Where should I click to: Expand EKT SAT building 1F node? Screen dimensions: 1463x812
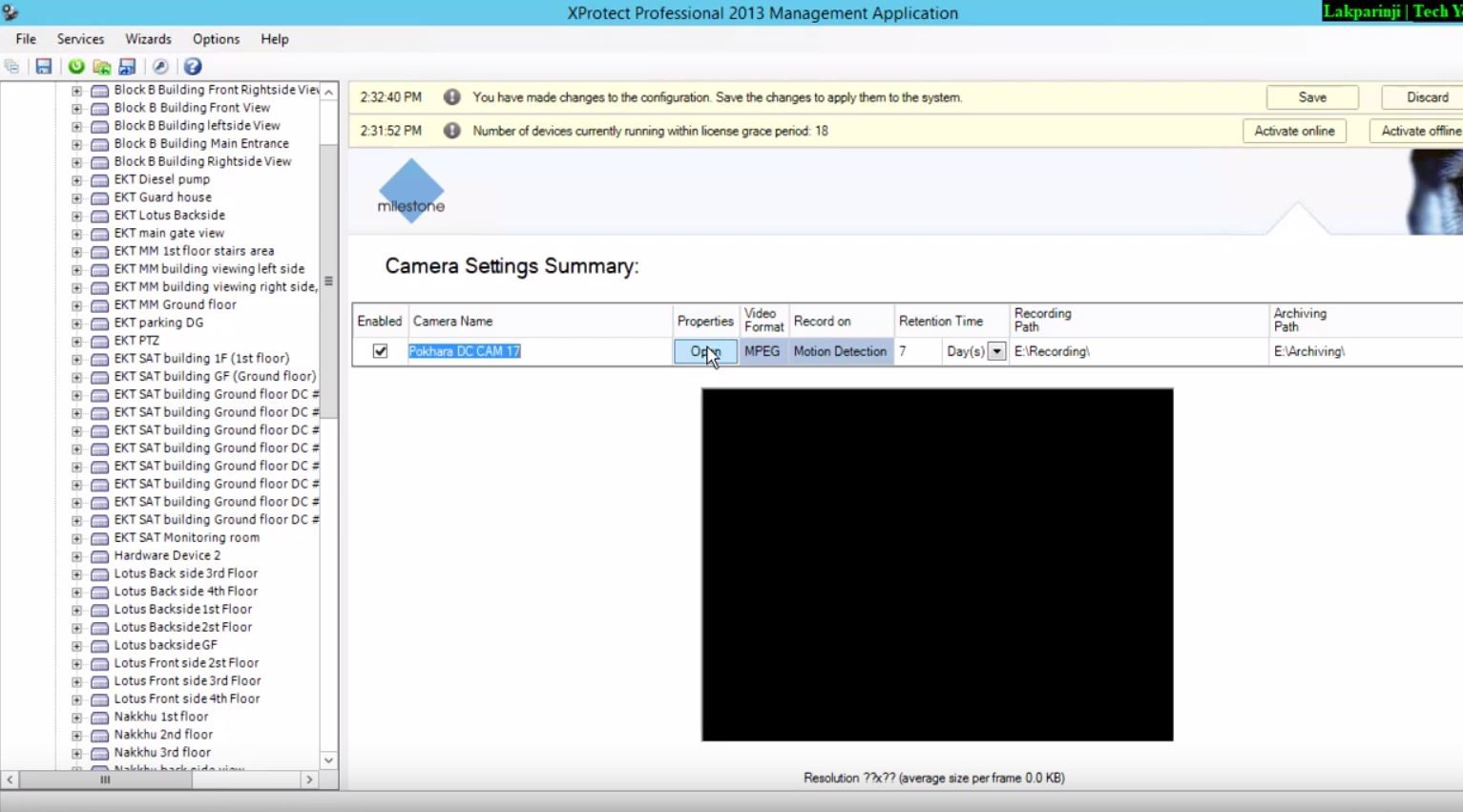76,359
